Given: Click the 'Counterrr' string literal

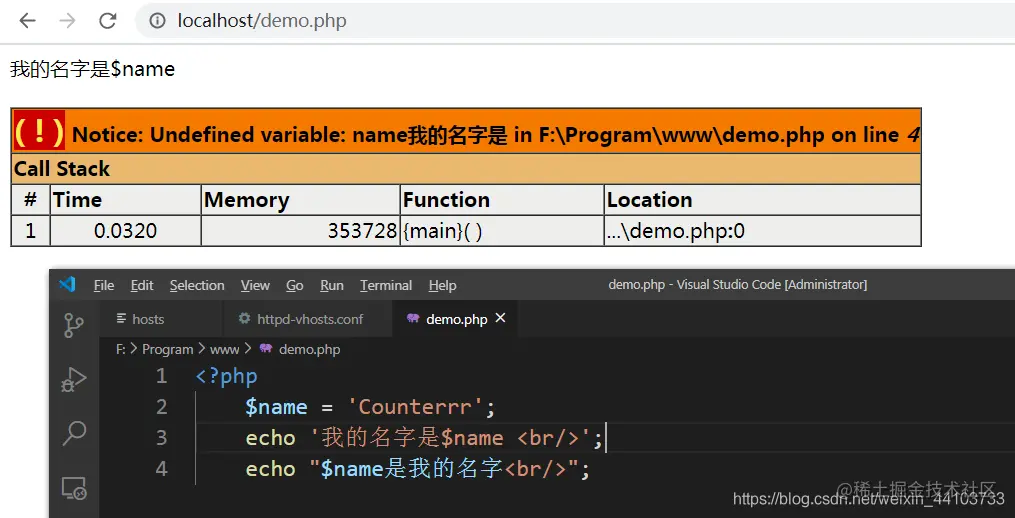Looking at the screenshot, I should point(416,407).
